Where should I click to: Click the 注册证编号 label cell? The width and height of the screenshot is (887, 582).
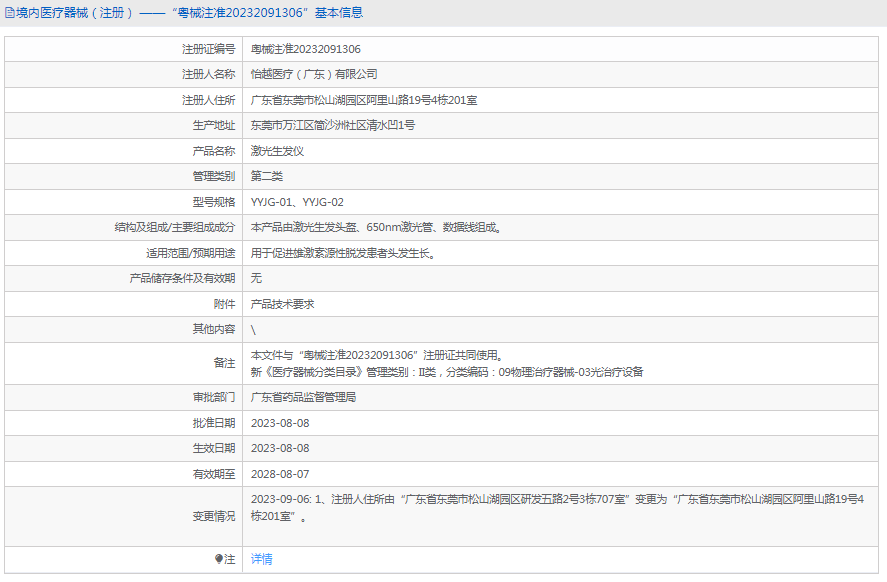pyautogui.click(x=208, y=49)
